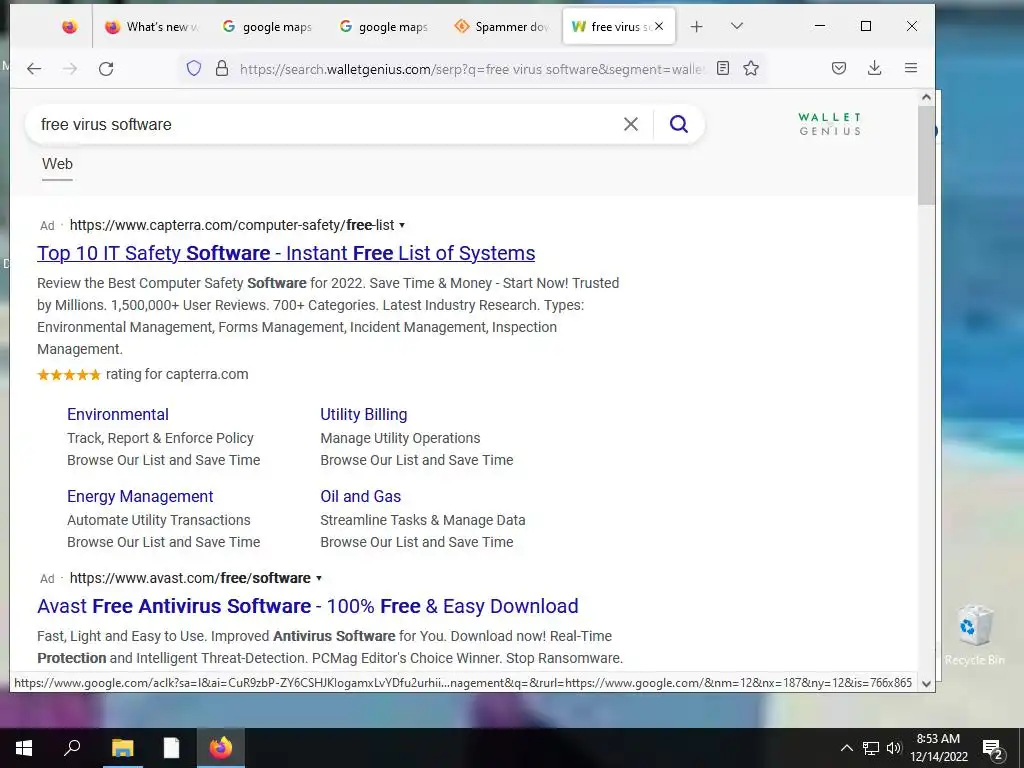
Task: Open Windows taskbar search
Action: 72,748
